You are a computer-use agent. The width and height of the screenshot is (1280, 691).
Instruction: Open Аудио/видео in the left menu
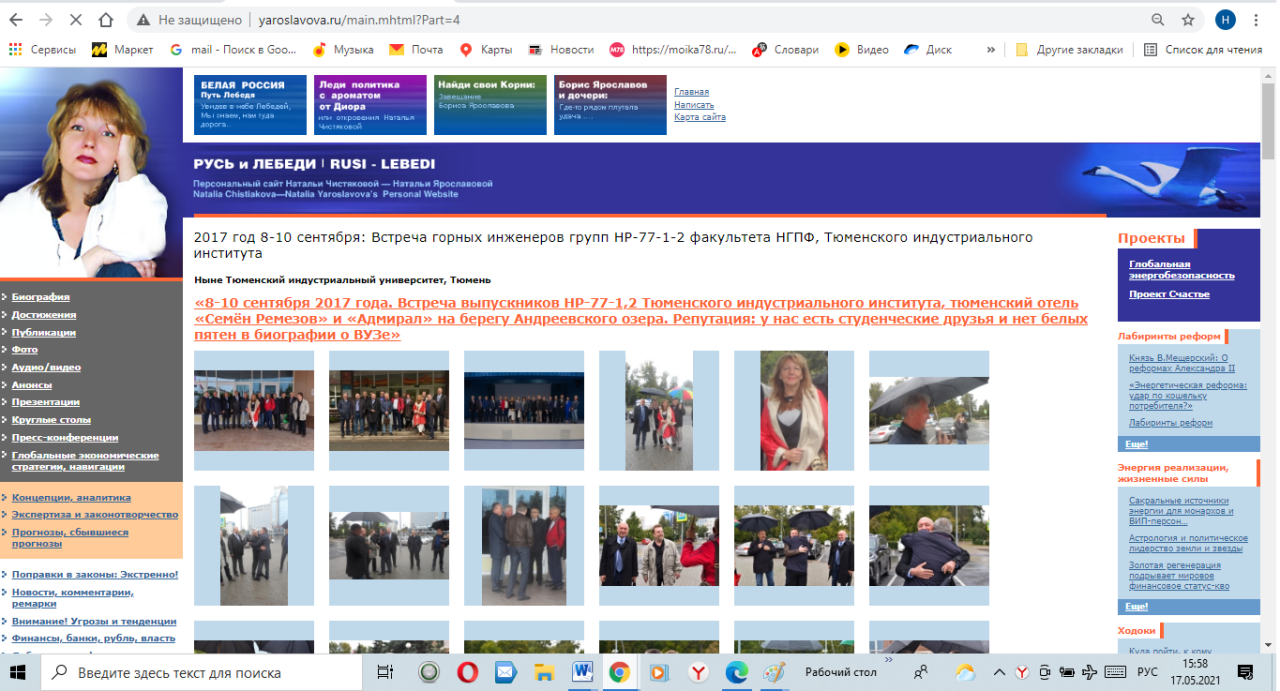pos(44,367)
